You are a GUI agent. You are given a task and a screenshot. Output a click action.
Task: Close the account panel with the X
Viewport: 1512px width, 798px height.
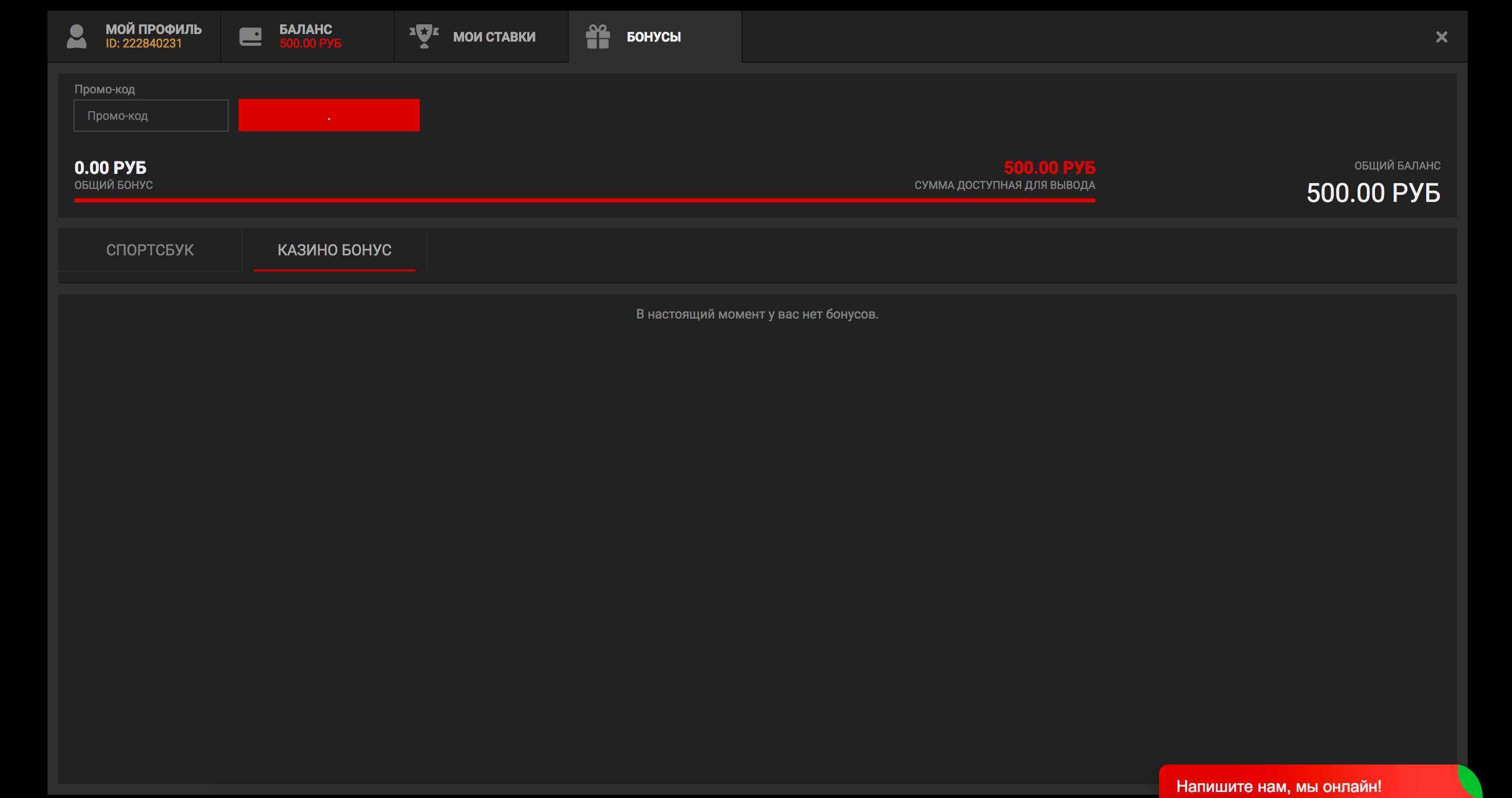click(x=1441, y=37)
